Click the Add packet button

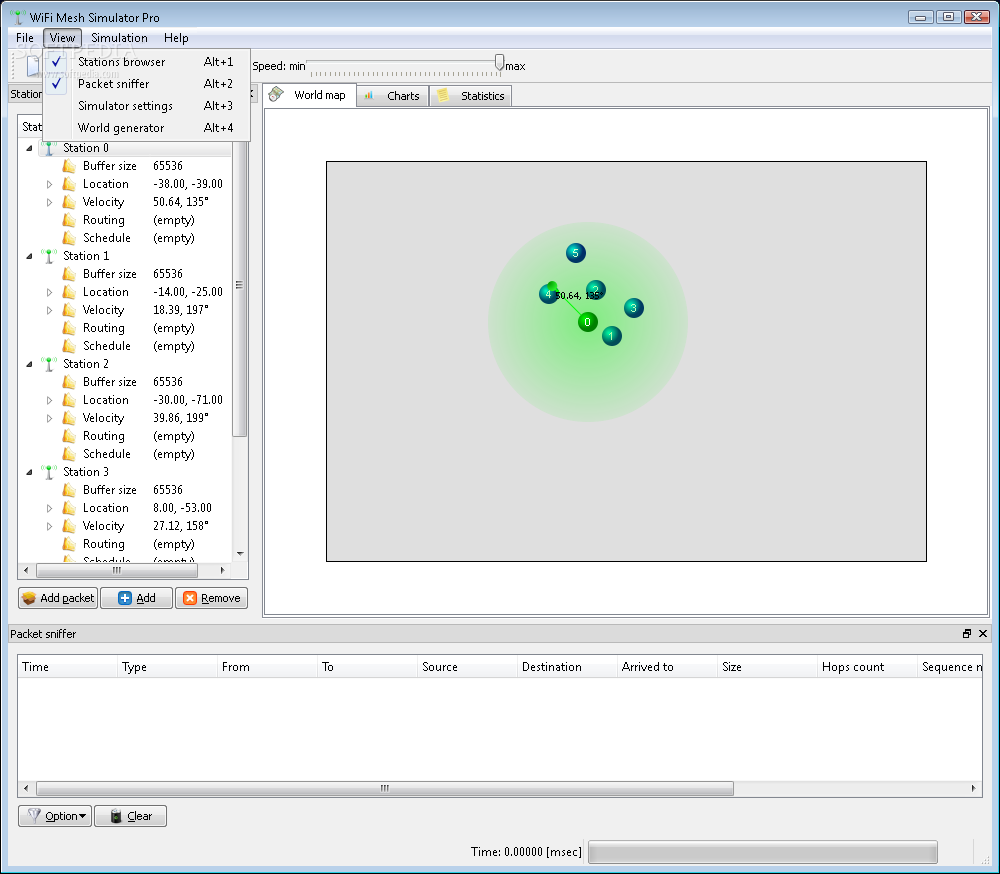click(58, 598)
